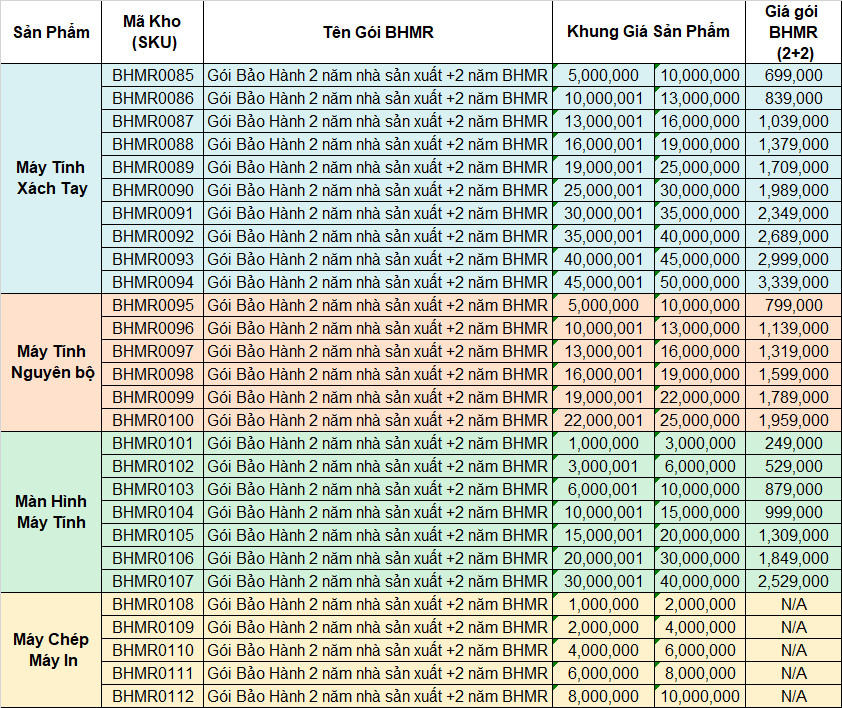Viewport: 842px width, 708px height.
Task: Select SKU cell BHMR0110
Action: pos(153,650)
